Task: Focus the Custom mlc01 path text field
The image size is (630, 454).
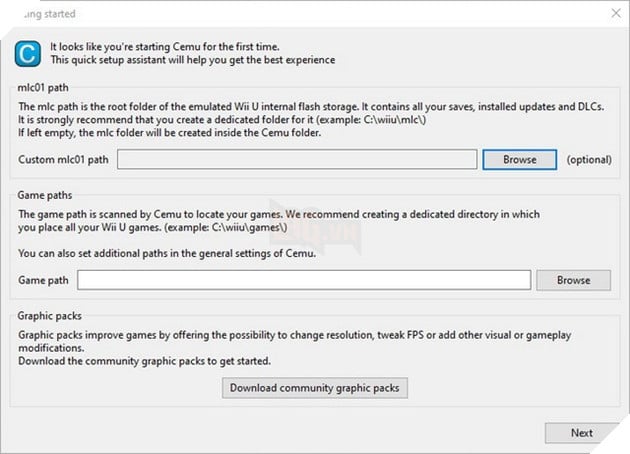Action: point(296,159)
